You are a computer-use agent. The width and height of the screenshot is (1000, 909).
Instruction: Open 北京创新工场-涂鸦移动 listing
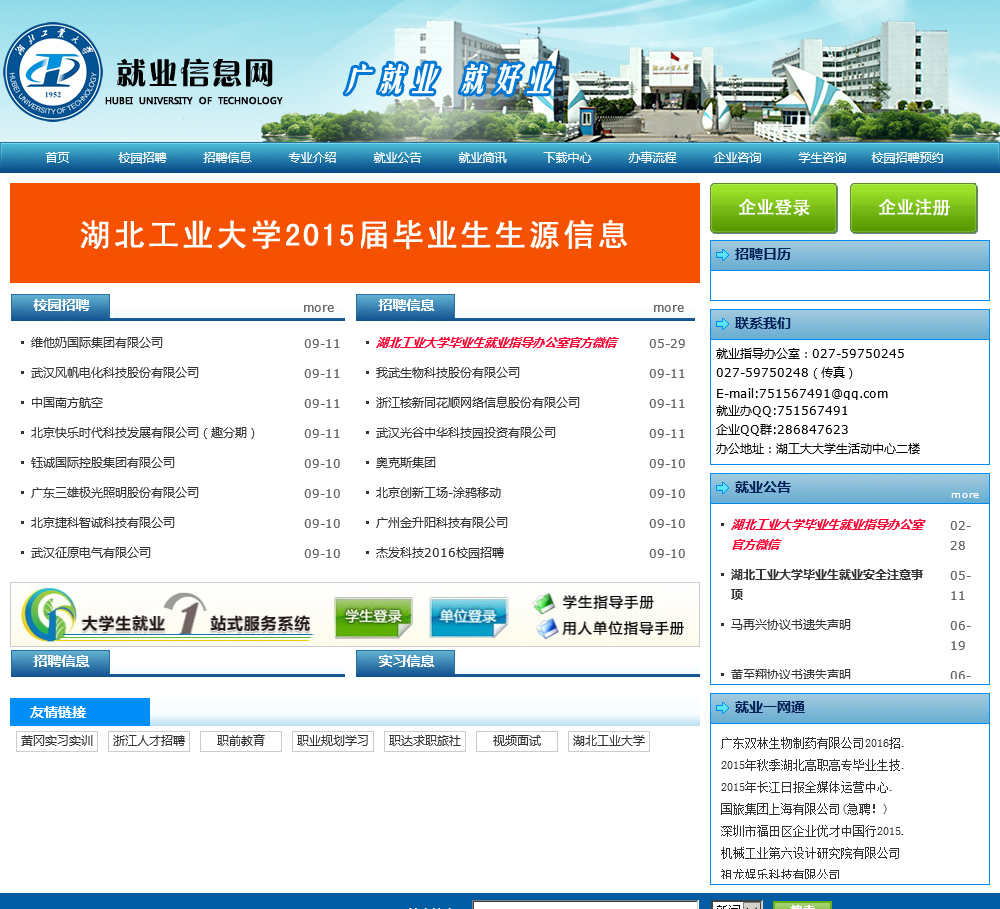[438, 492]
